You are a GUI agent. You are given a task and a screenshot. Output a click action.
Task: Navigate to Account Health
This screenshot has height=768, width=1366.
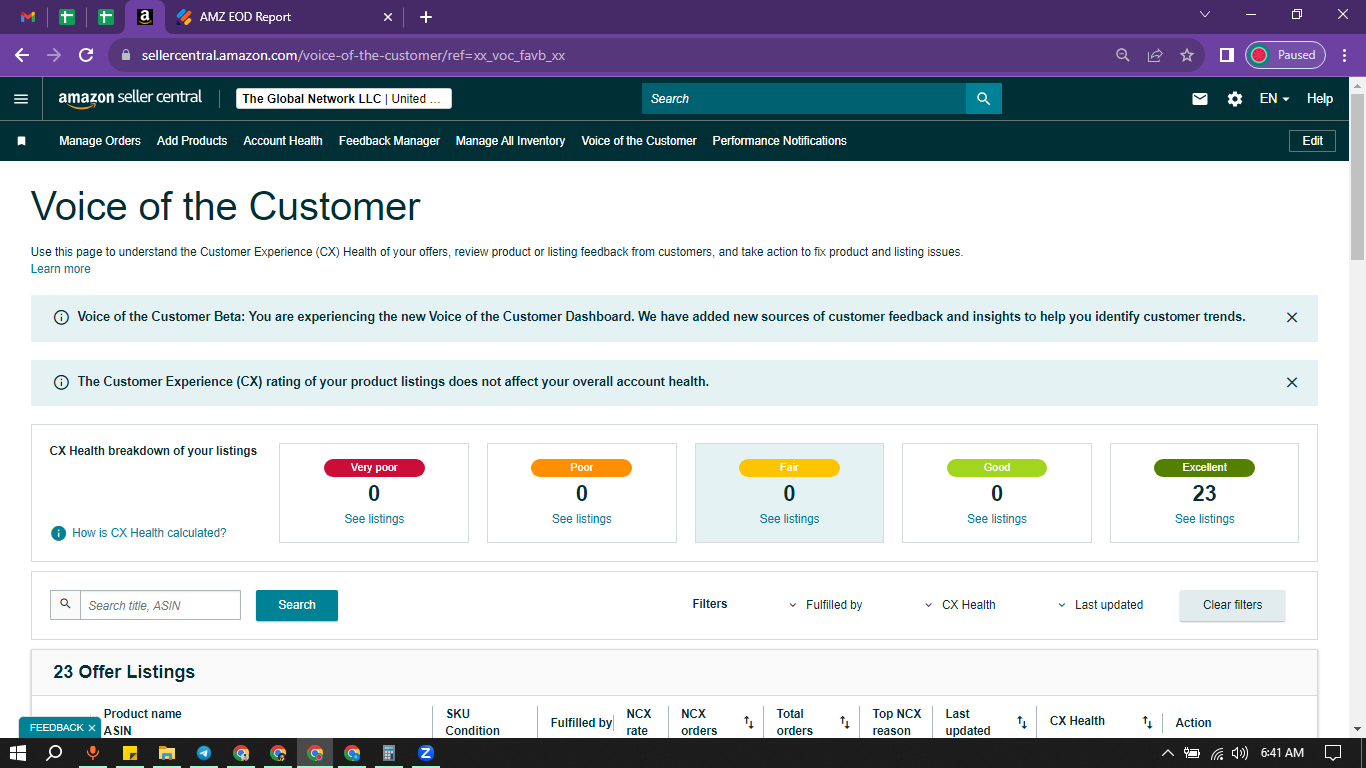coord(283,141)
